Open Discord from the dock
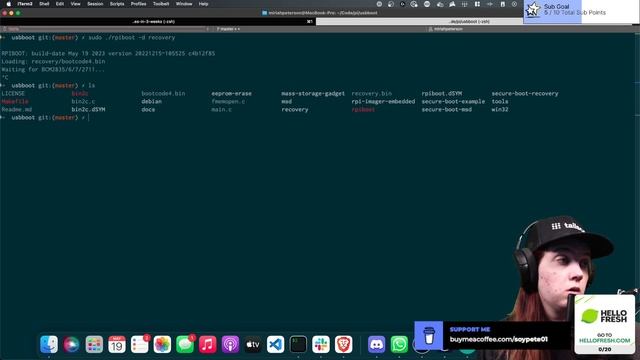The height and width of the screenshot is (360, 640). (x=376, y=344)
